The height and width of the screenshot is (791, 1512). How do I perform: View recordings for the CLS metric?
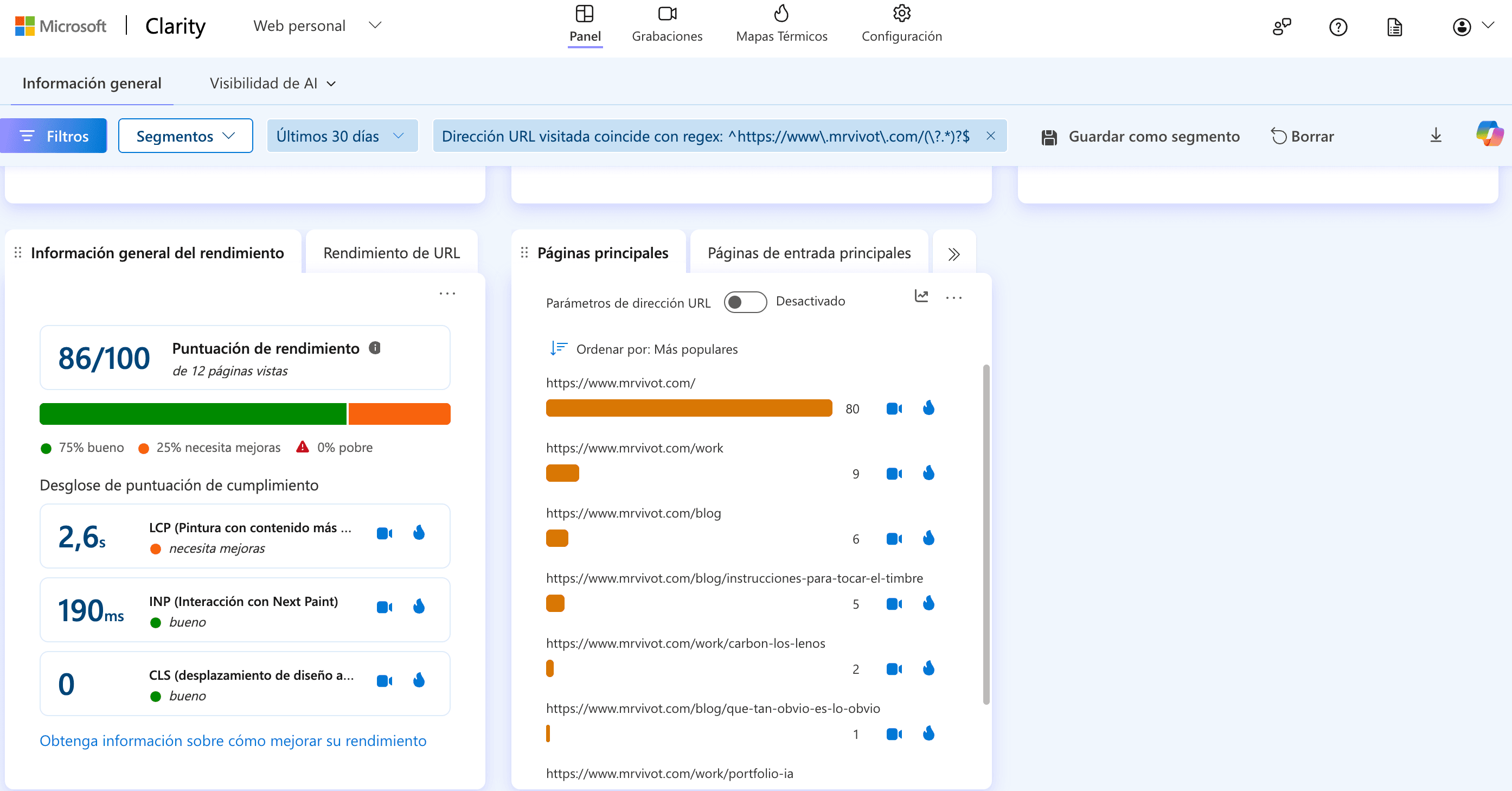(x=385, y=681)
